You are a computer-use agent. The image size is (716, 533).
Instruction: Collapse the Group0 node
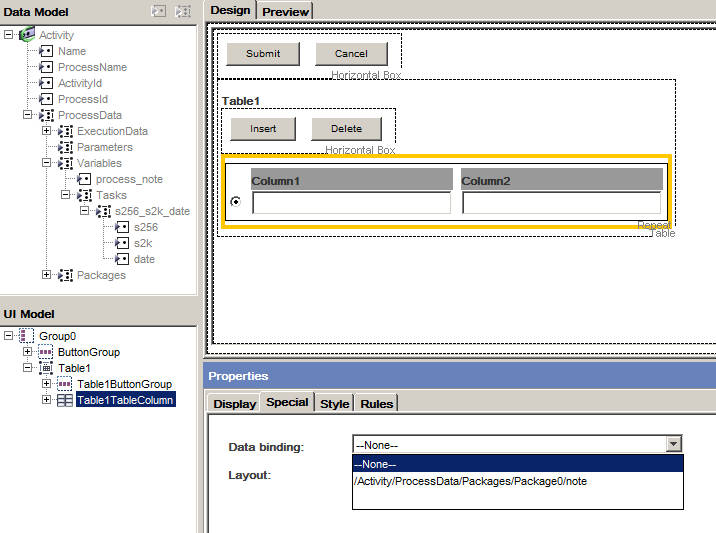pos(8,336)
